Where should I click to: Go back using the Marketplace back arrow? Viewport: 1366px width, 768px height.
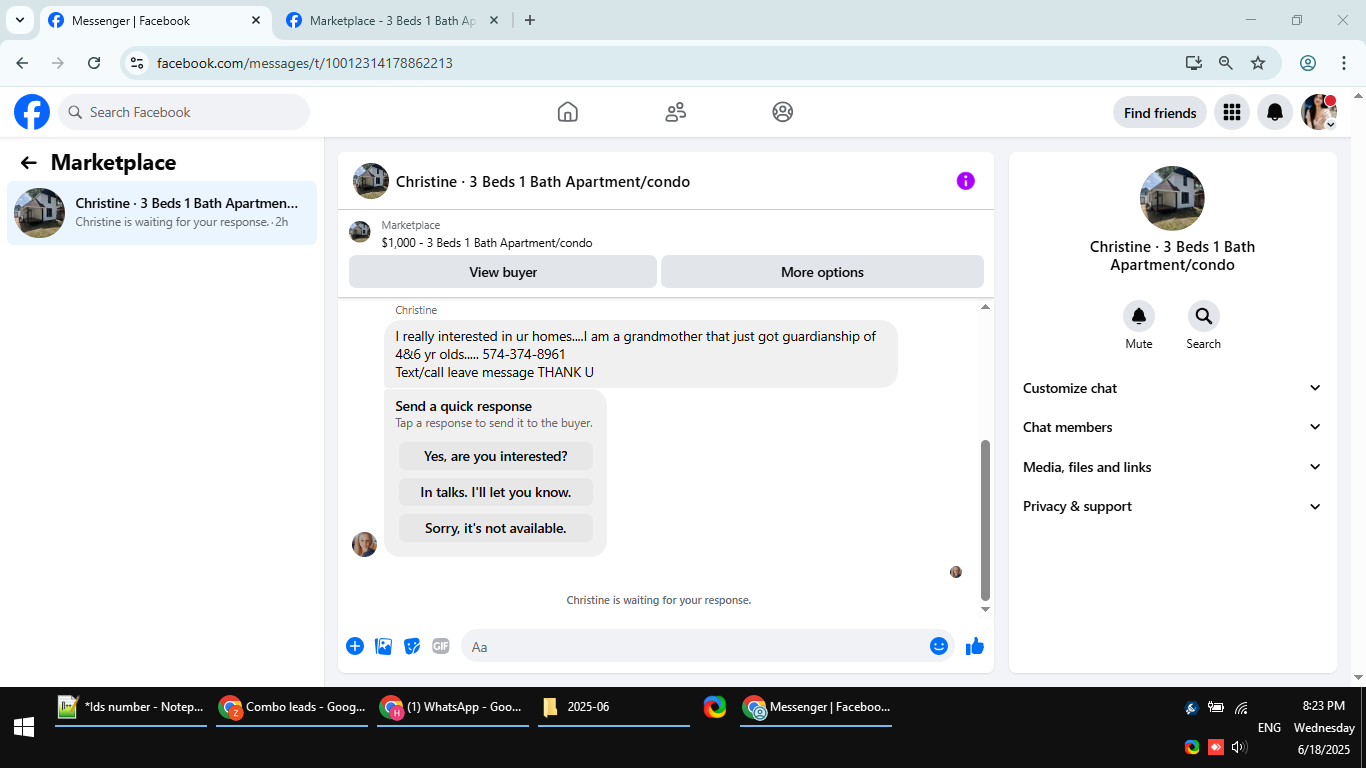28,163
